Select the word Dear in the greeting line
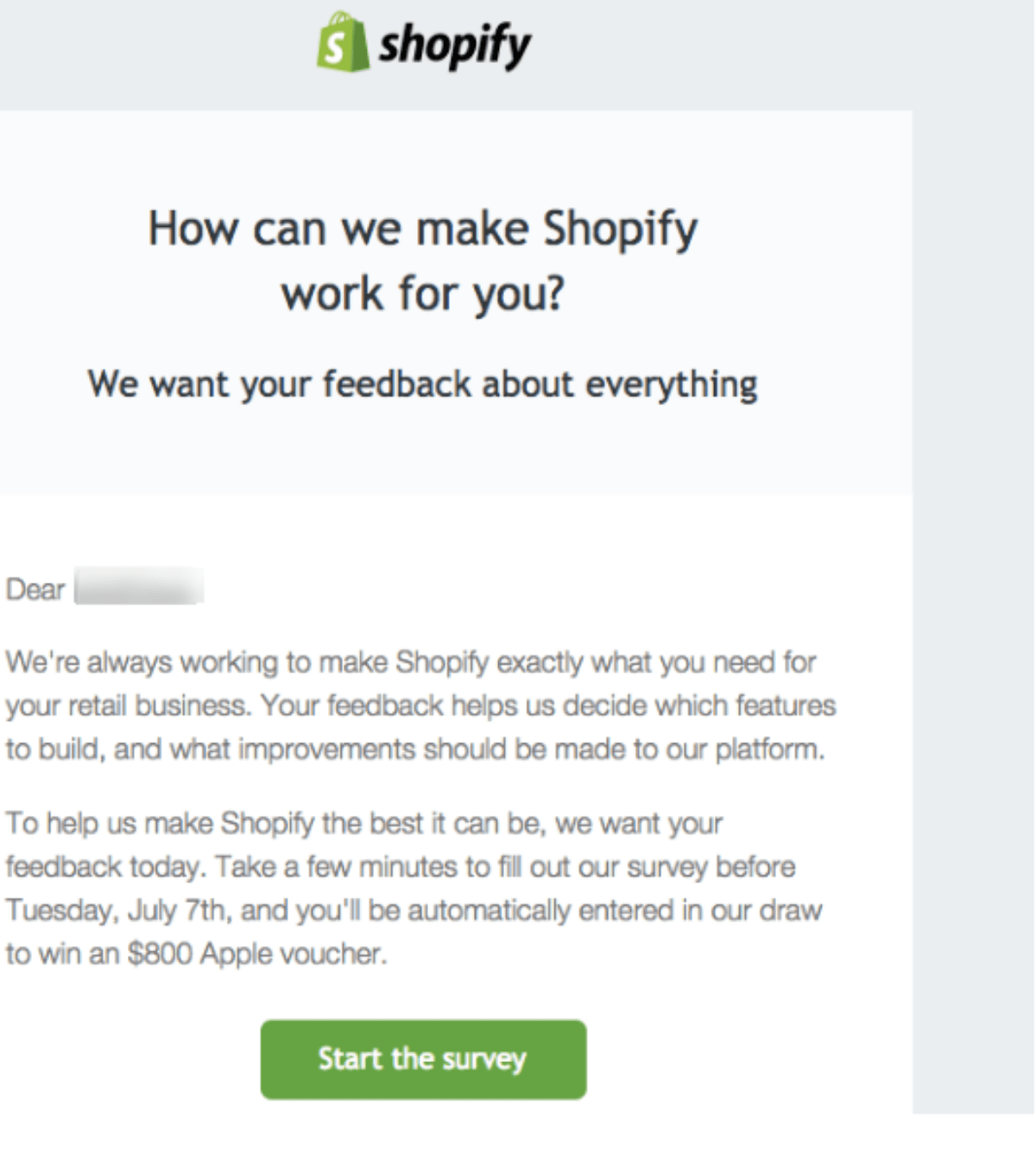The image size is (1036, 1149). pos(35,589)
